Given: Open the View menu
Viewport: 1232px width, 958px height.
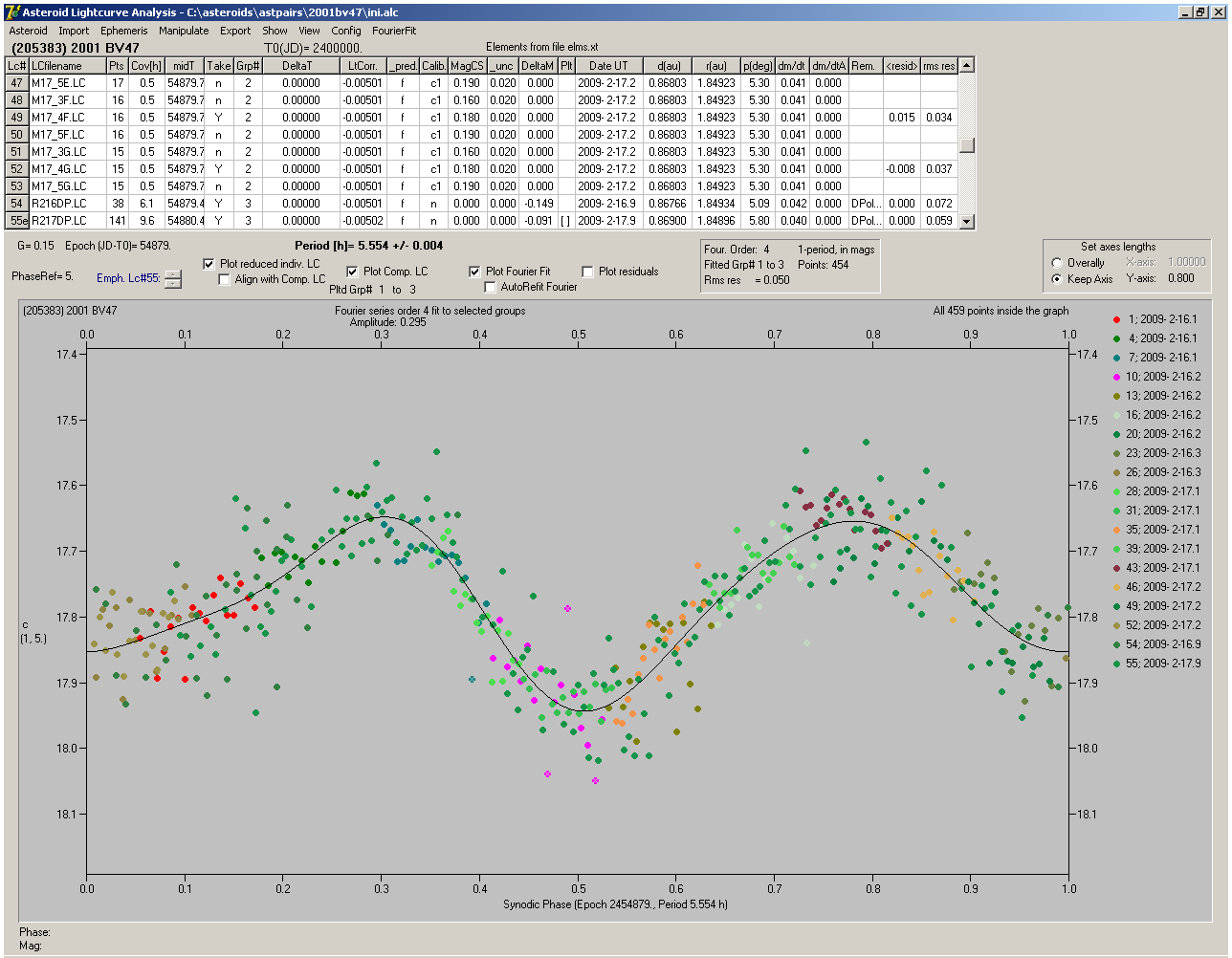Looking at the screenshot, I should [x=309, y=31].
